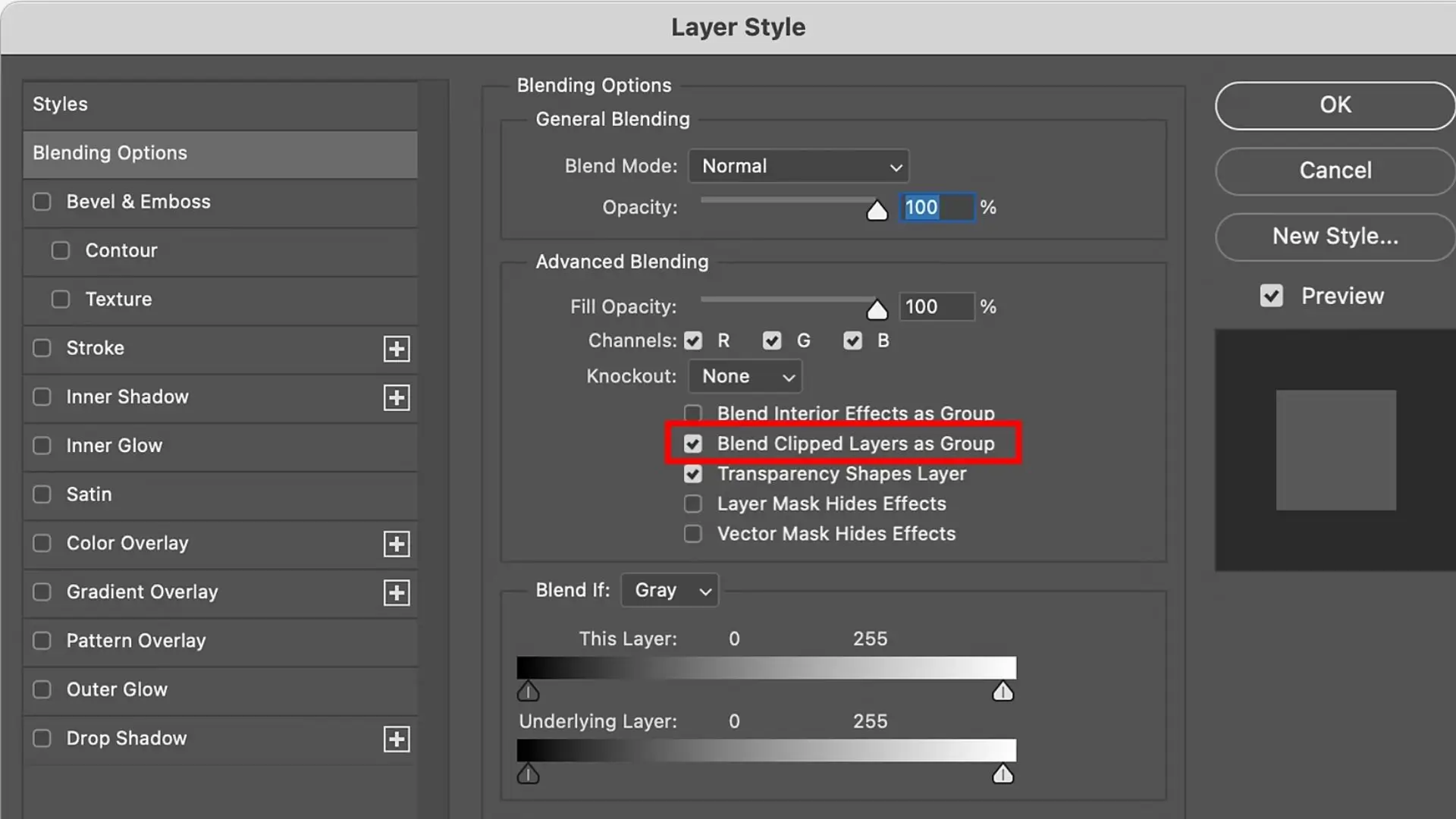This screenshot has width=1456, height=819.
Task: Select Styles in the left list
Action: pos(220,105)
